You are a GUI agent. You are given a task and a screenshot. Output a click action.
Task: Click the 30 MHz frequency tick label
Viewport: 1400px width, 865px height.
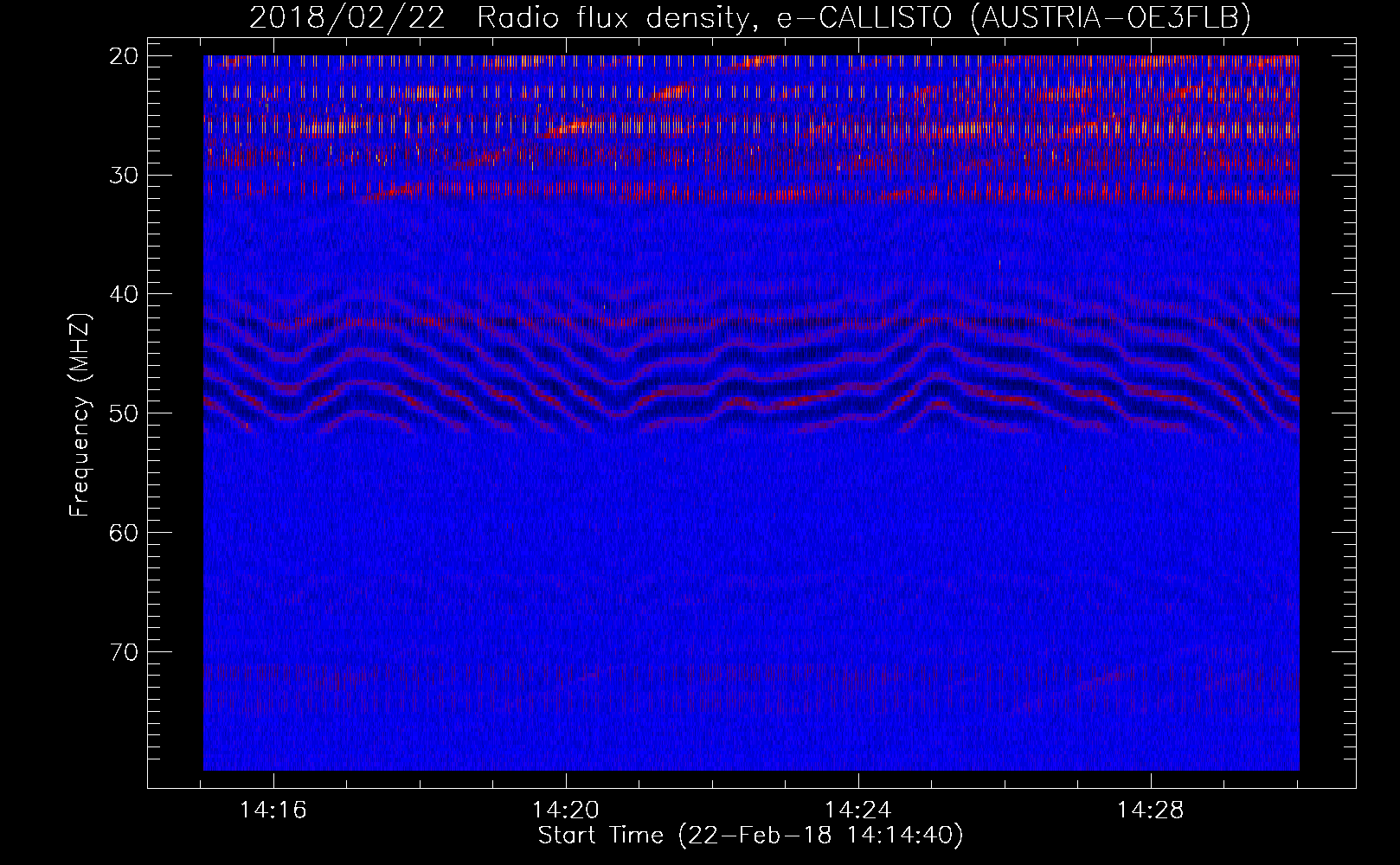point(125,176)
